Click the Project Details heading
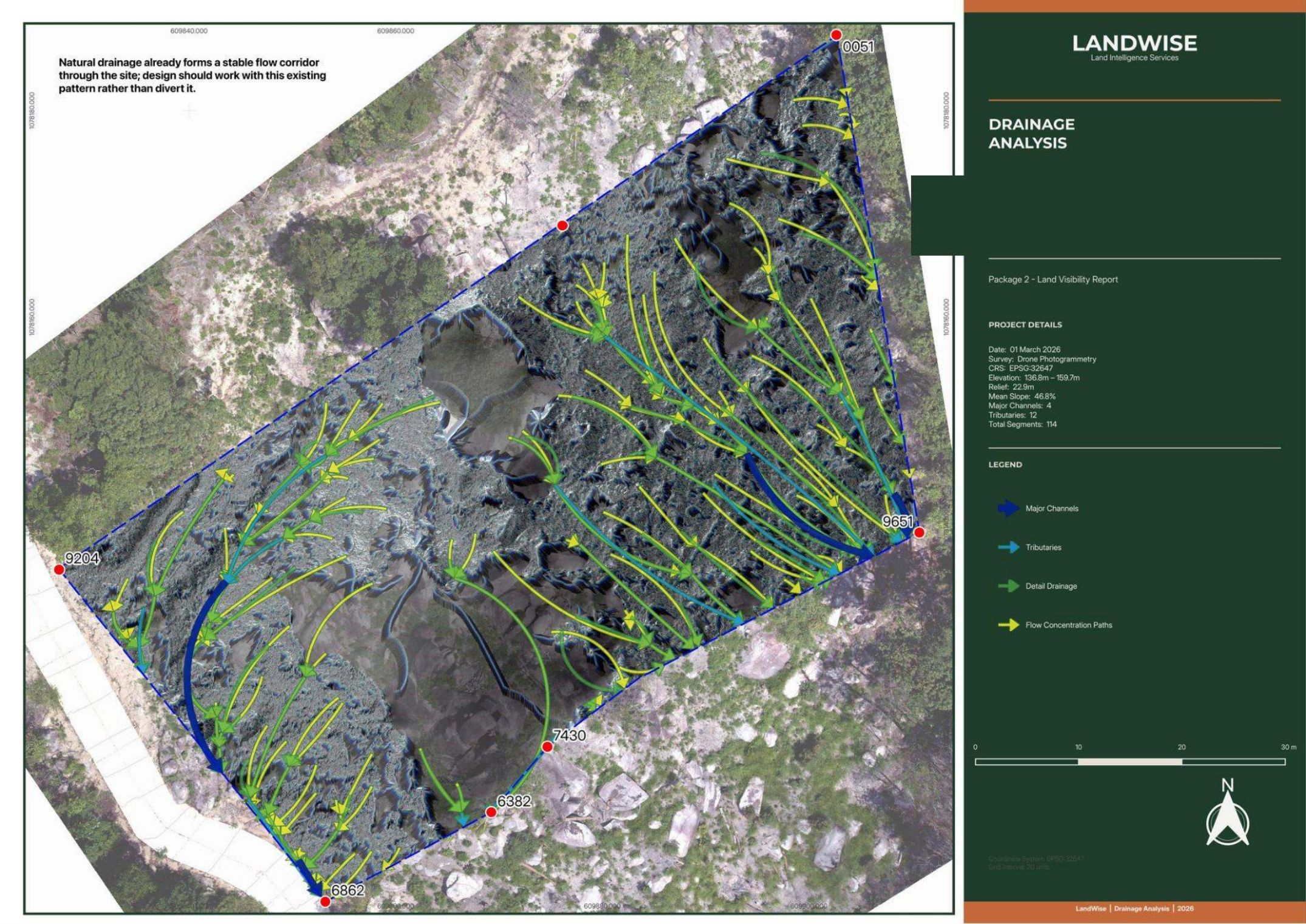 1025,325
